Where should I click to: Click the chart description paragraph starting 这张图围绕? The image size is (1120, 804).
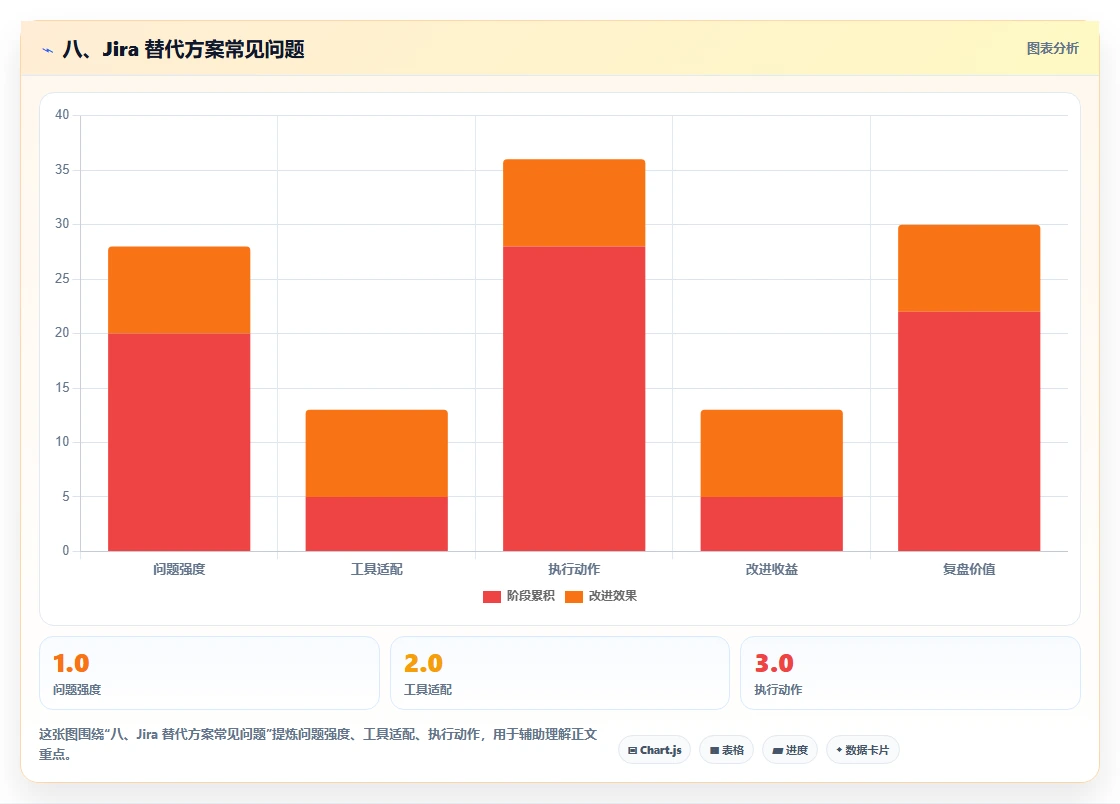click(318, 744)
